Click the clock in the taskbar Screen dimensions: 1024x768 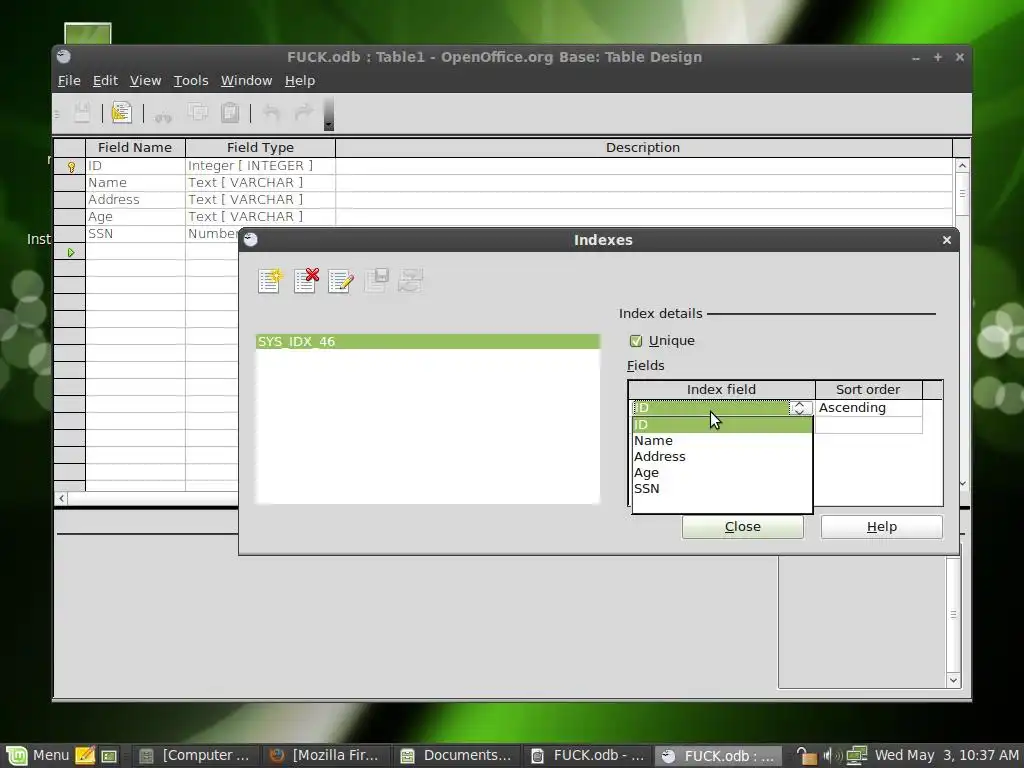946,756
